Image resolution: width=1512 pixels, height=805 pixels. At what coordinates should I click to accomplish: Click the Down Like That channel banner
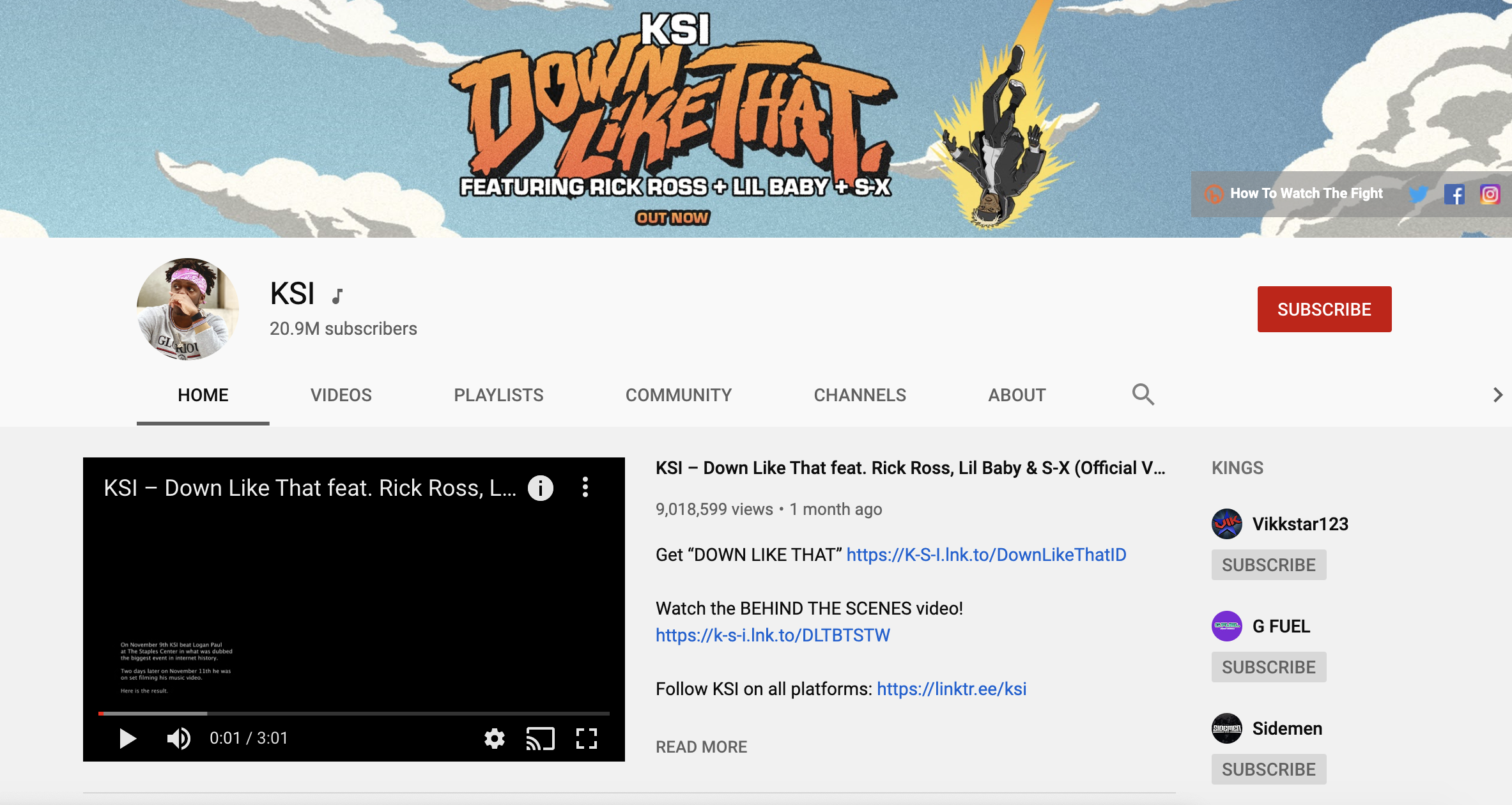pos(756,119)
